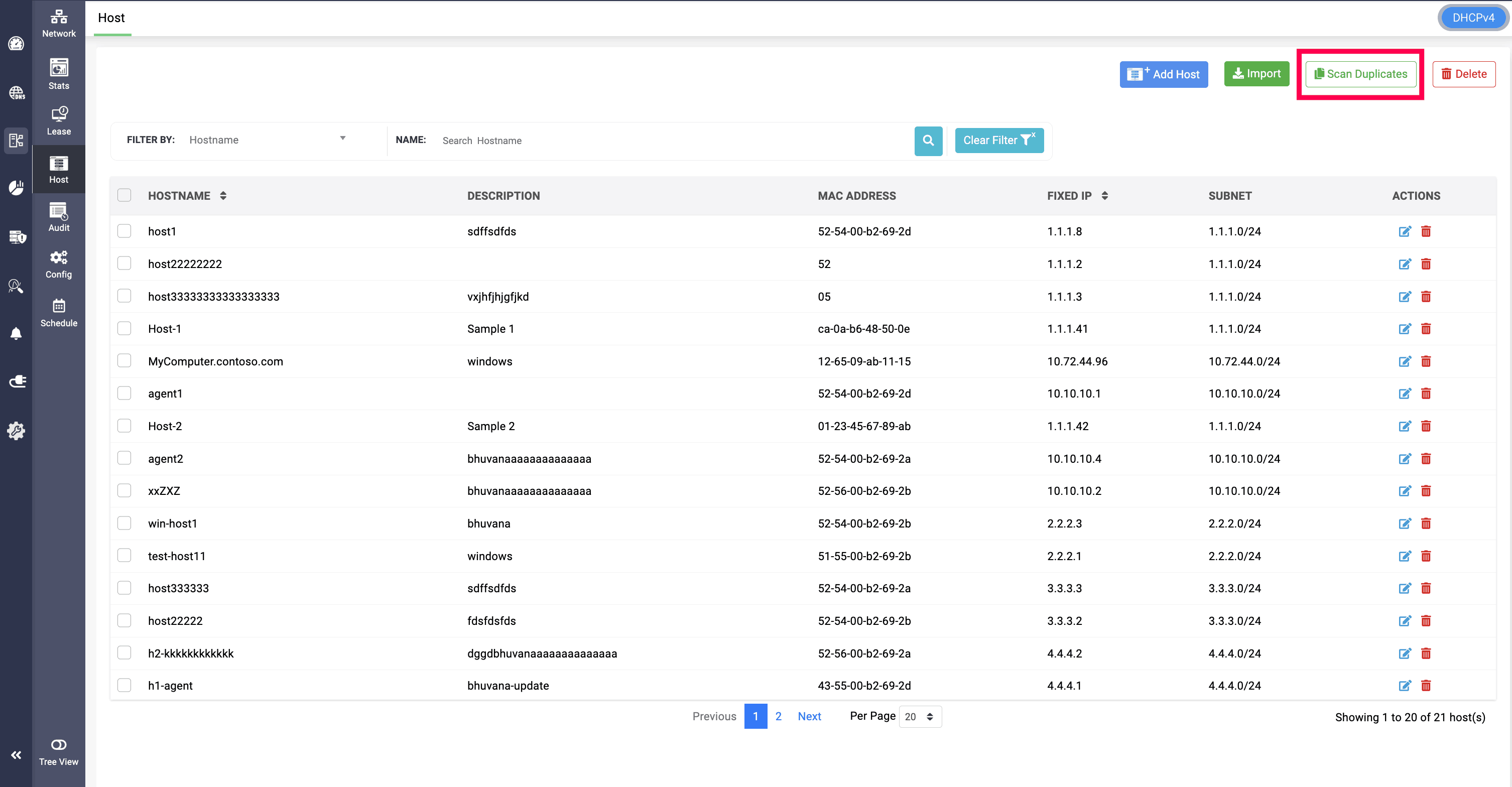This screenshot has height=787, width=1512.
Task: Open the Host menu item in sidebar
Action: [59, 170]
